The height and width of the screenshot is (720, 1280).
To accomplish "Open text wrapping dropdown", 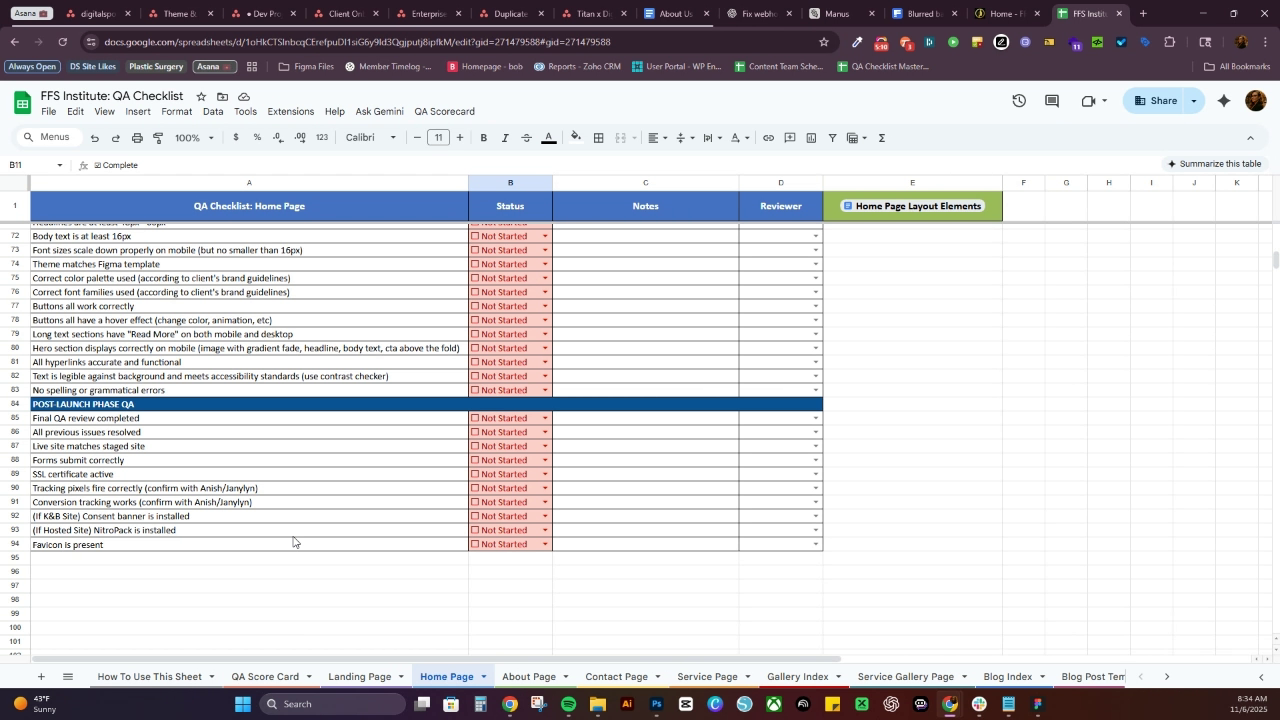I will 713,138.
